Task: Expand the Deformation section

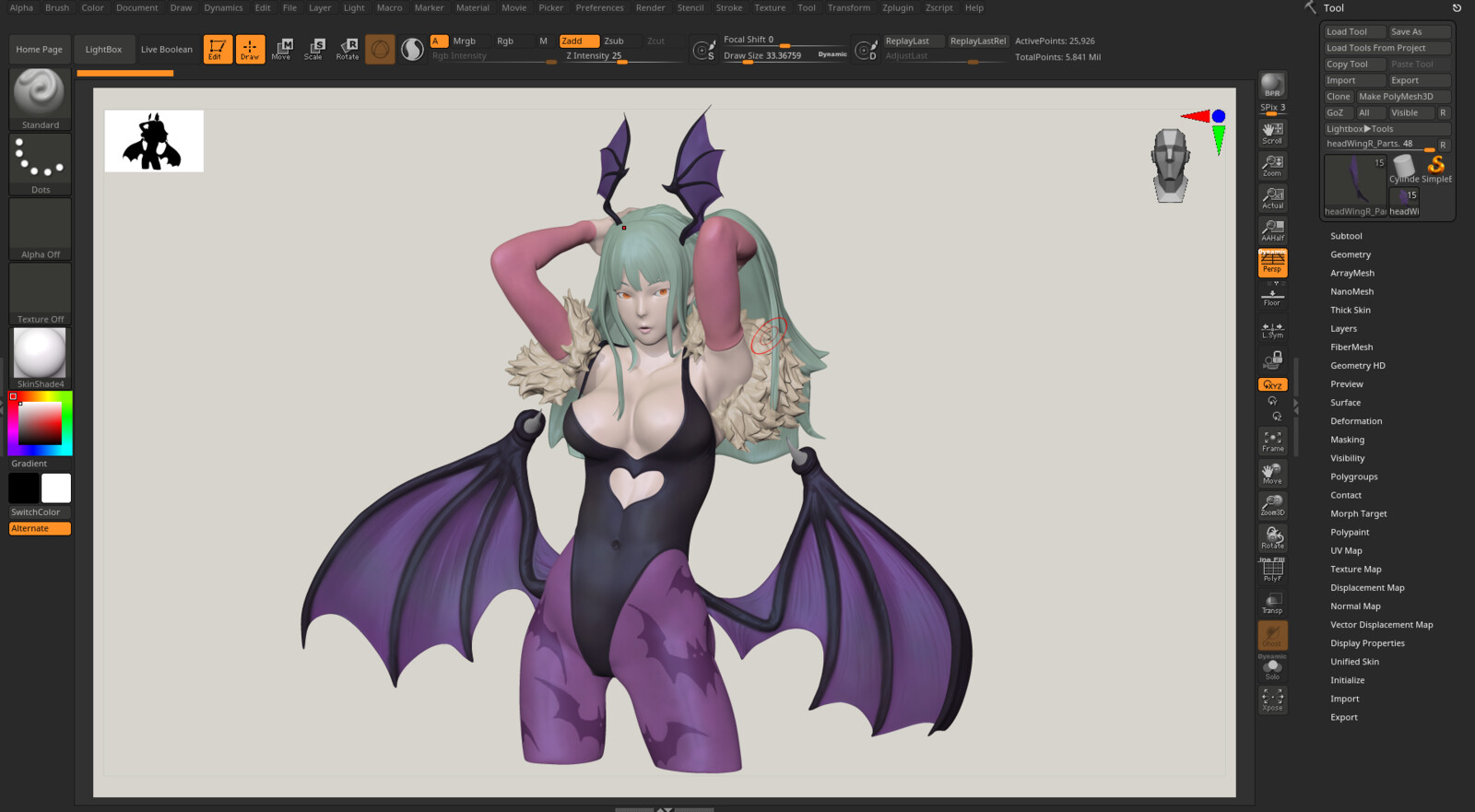Action: coord(1356,421)
